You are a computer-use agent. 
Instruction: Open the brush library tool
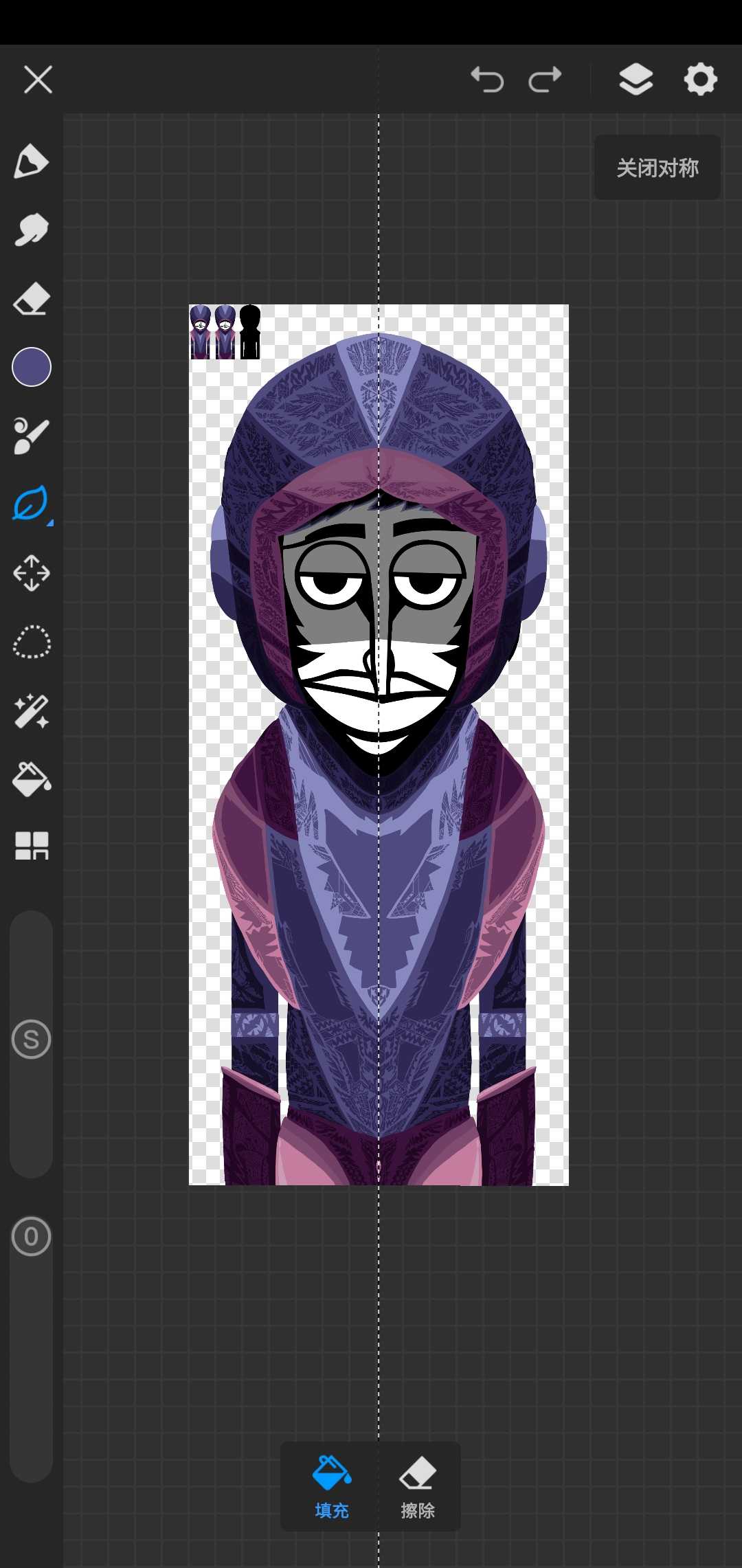pos(31,436)
